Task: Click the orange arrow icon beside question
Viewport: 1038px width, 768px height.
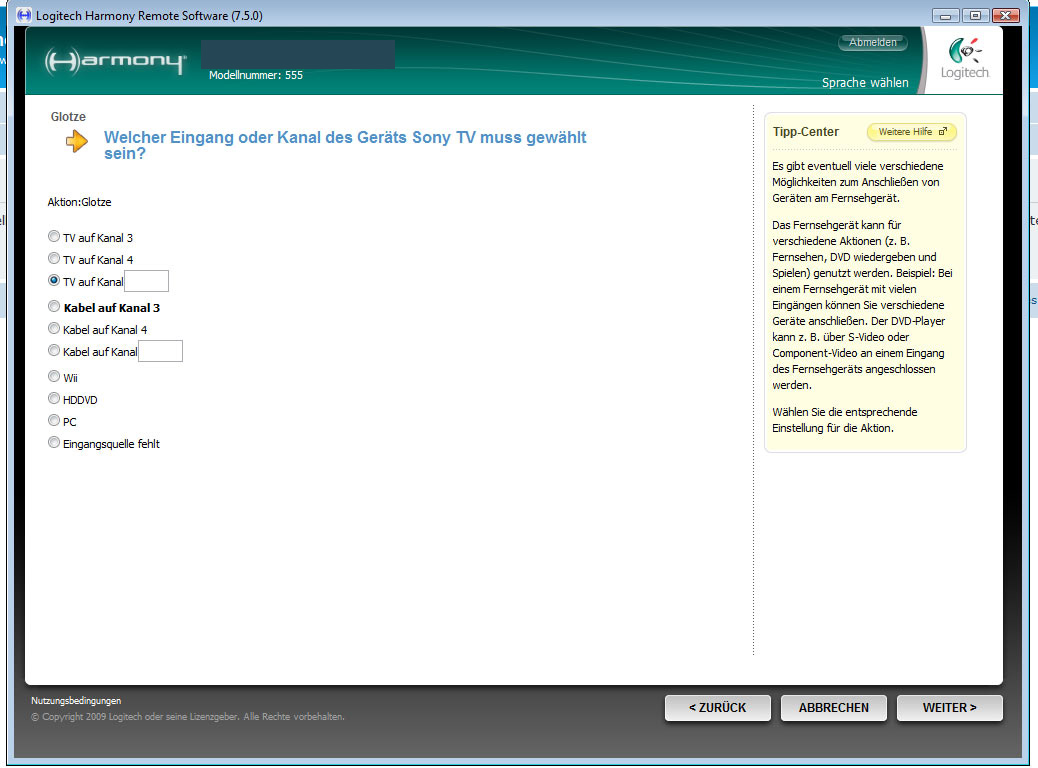Action: pos(77,140)
